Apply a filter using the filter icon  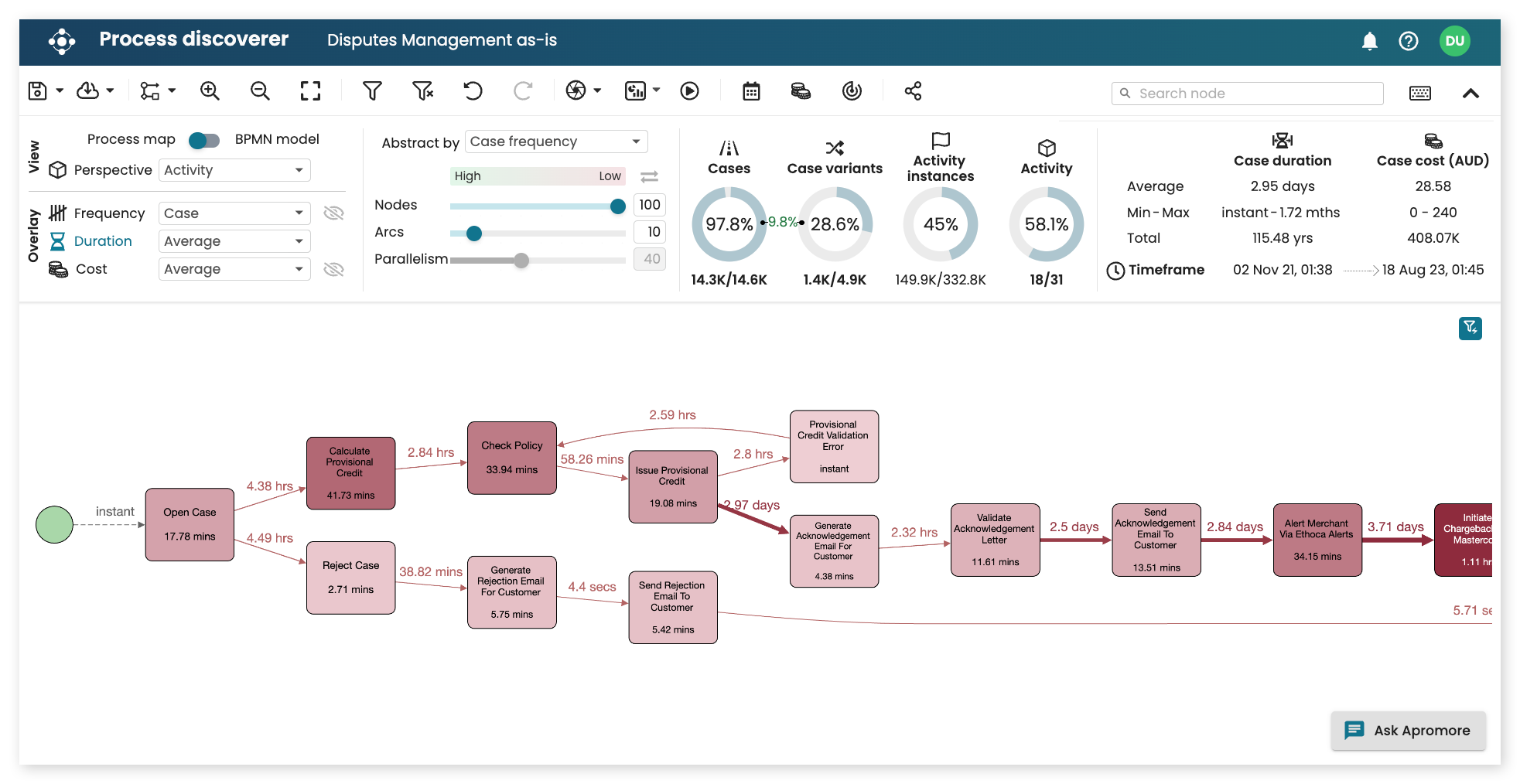(372, 90)
